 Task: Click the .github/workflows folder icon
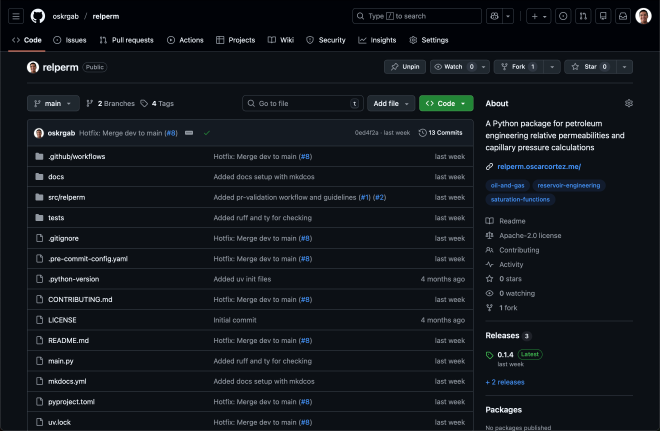coord(39,157)
